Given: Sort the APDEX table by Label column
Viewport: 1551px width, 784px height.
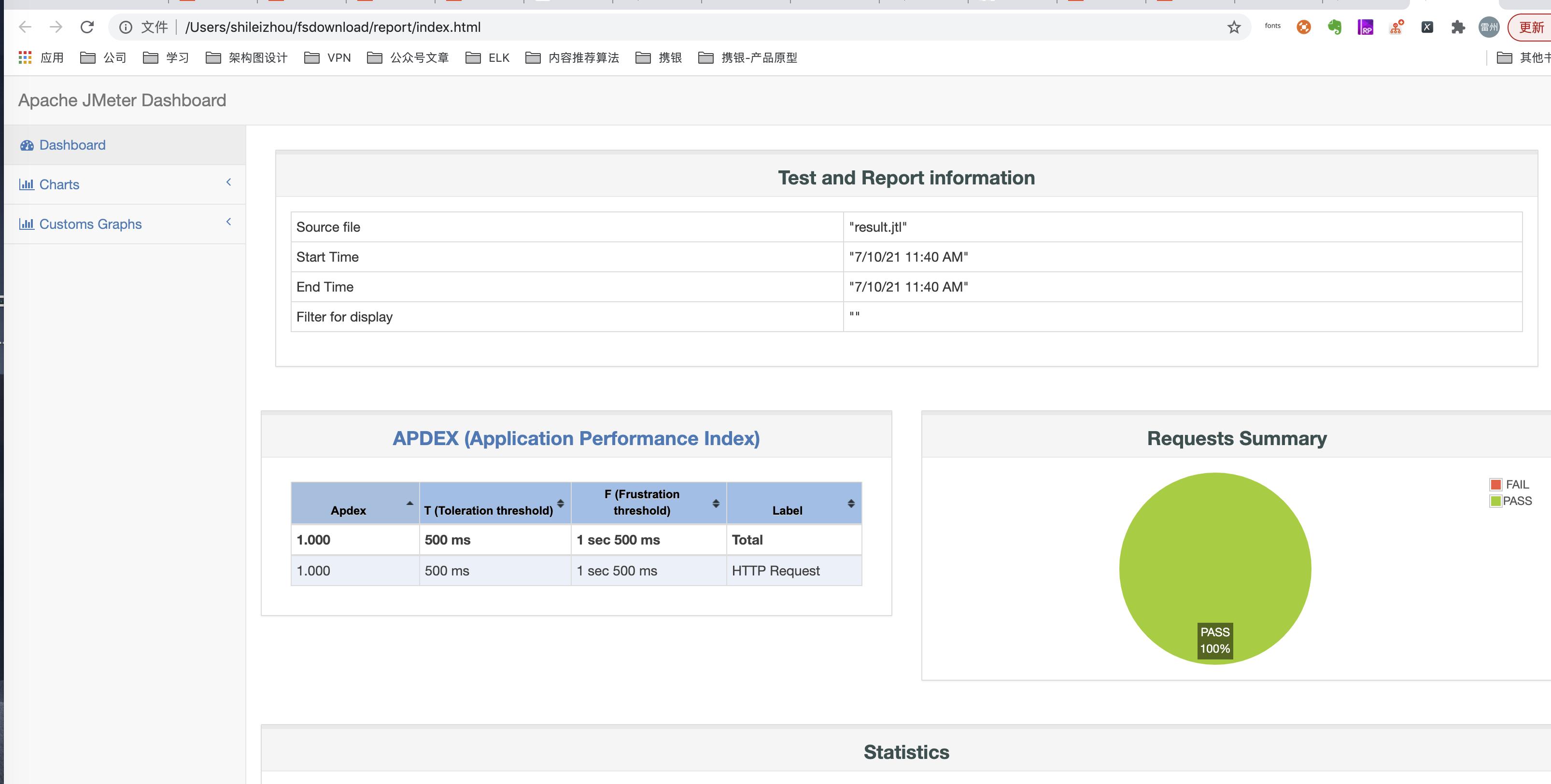Looking at the screenshot, I should point(794,503).
